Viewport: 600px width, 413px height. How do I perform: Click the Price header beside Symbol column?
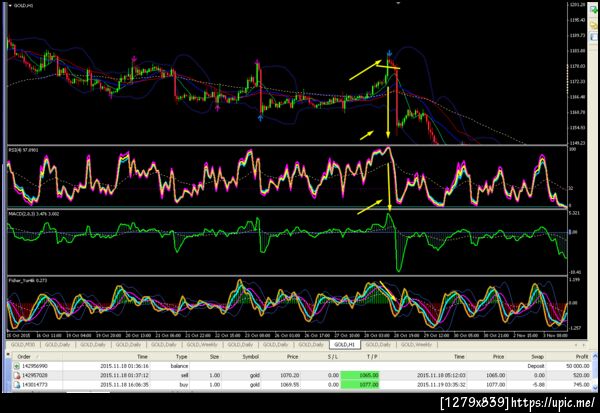tap(292, 357)
